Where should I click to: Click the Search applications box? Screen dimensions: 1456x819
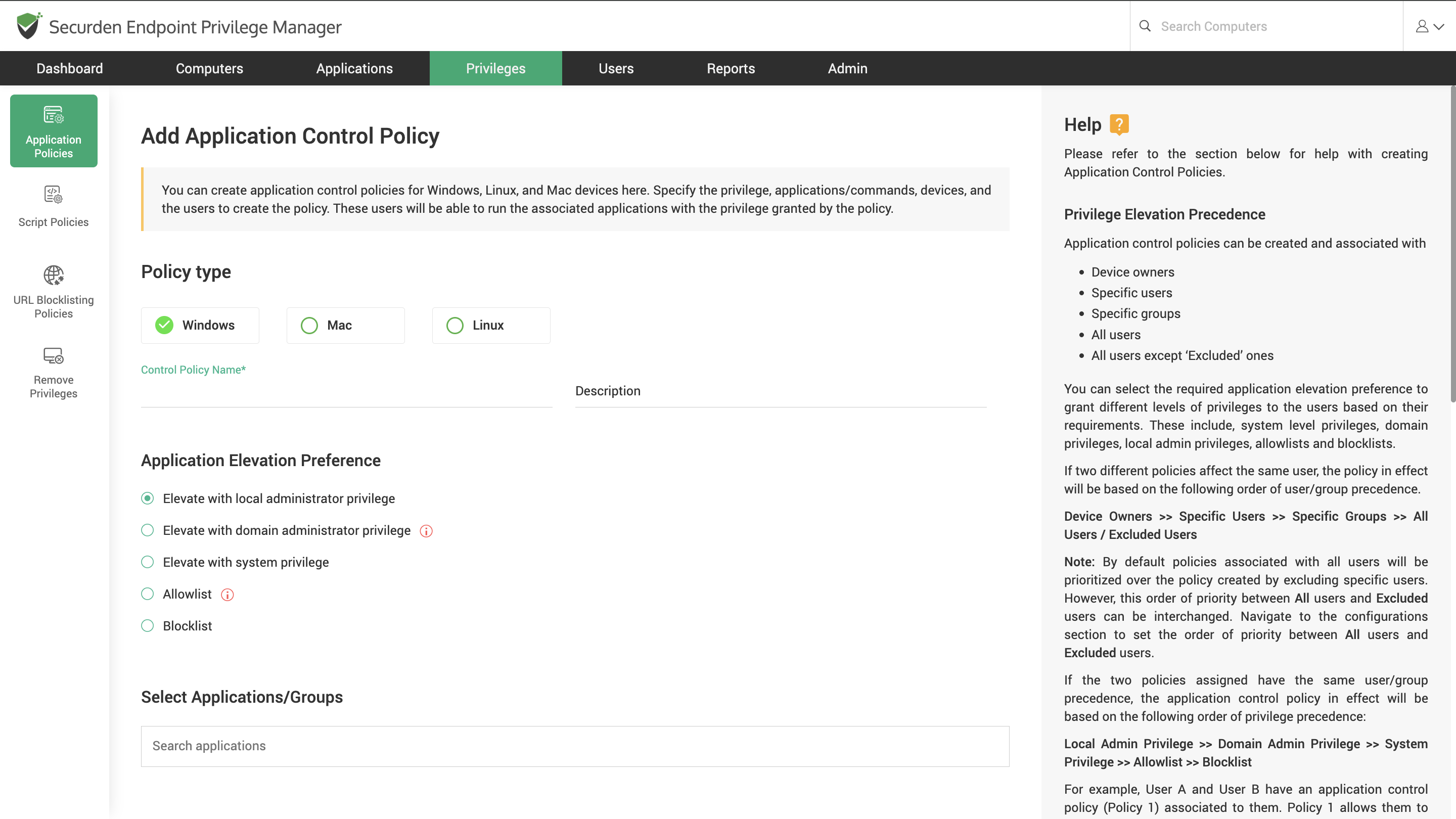tap(575, 746)
